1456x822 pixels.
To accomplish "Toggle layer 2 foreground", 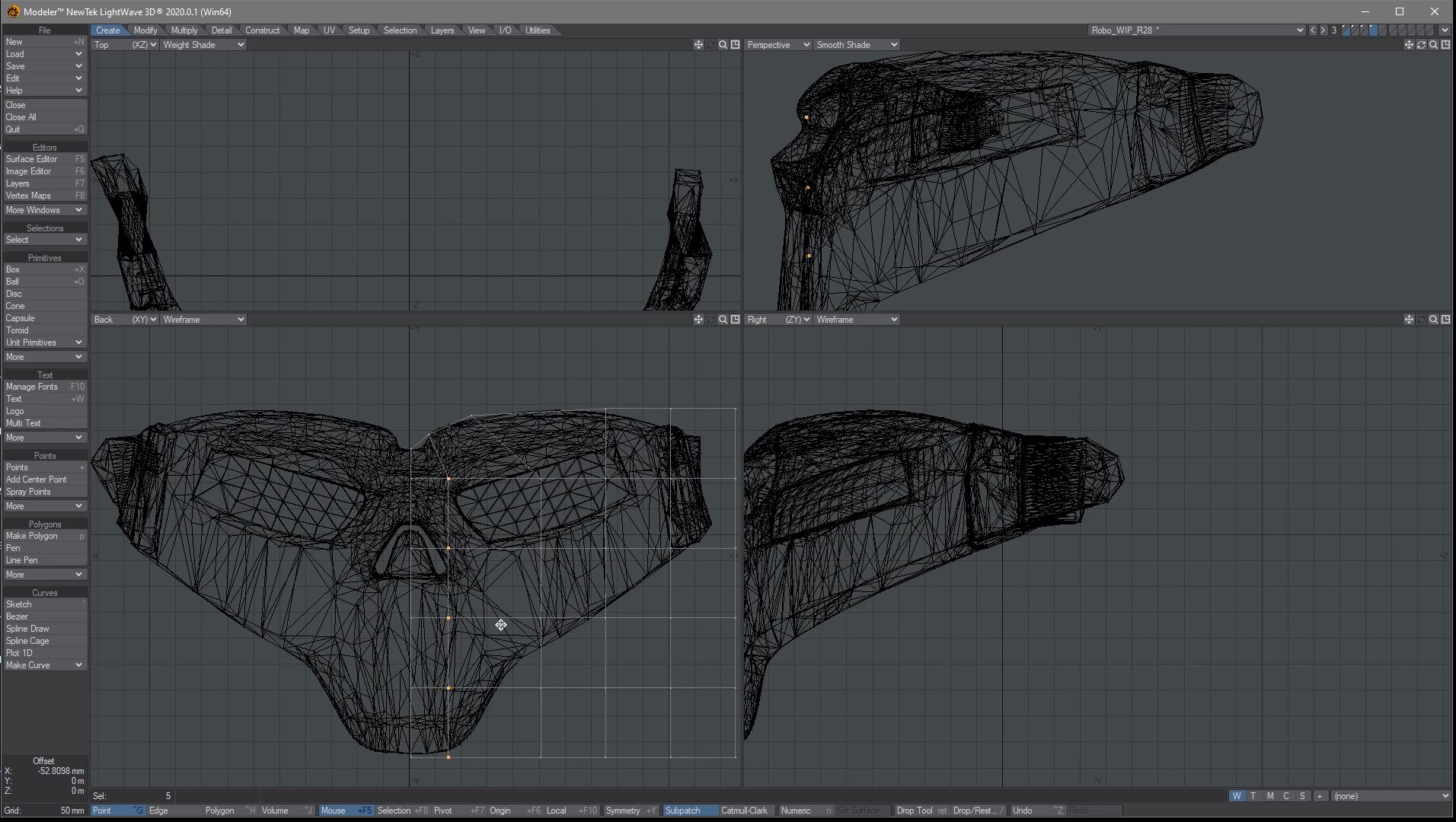I will 1355,30.
